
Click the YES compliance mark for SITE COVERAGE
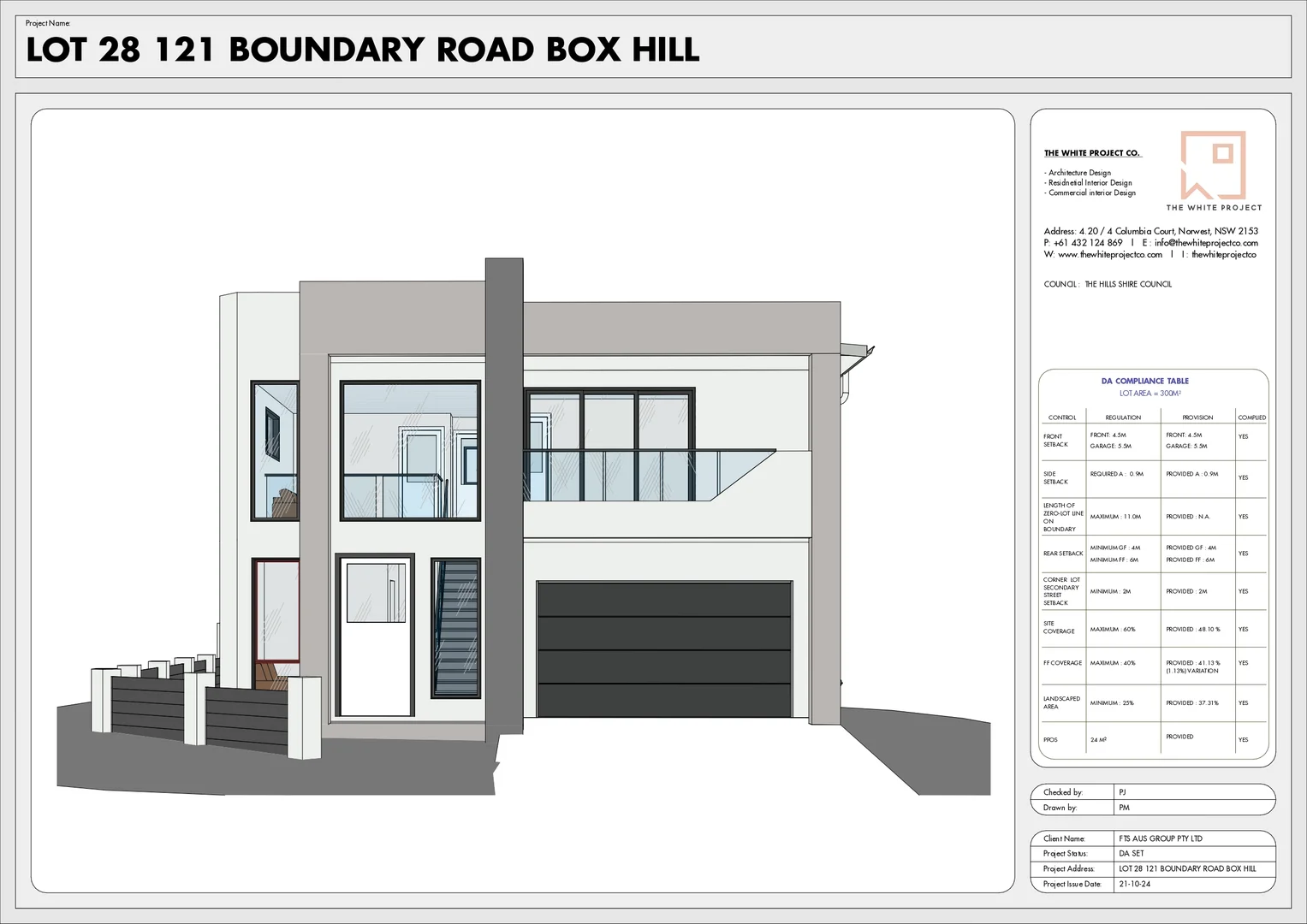click(x=1245, y=629)
